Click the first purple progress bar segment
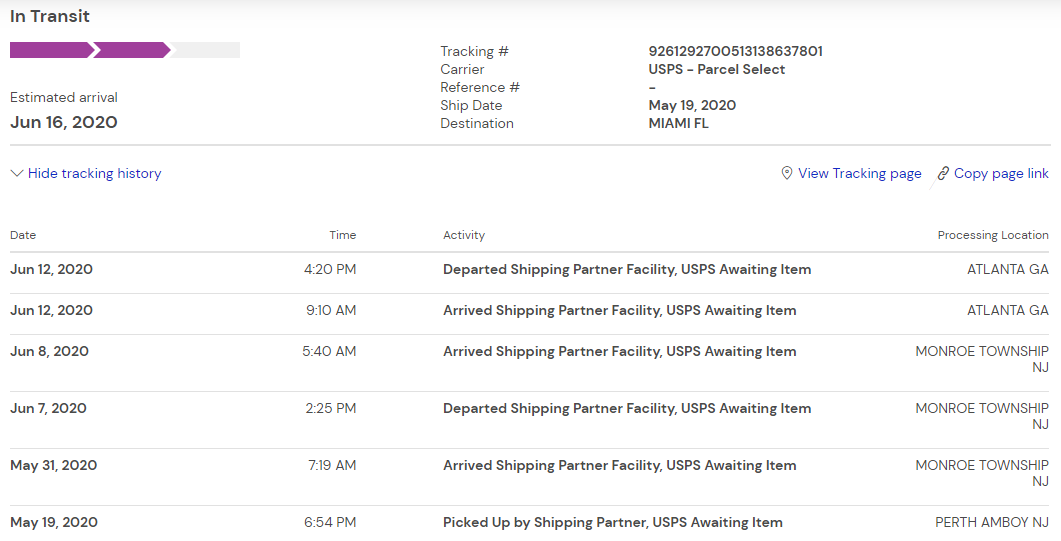Viewport: 1061px width, 541px height. (50, 50)
